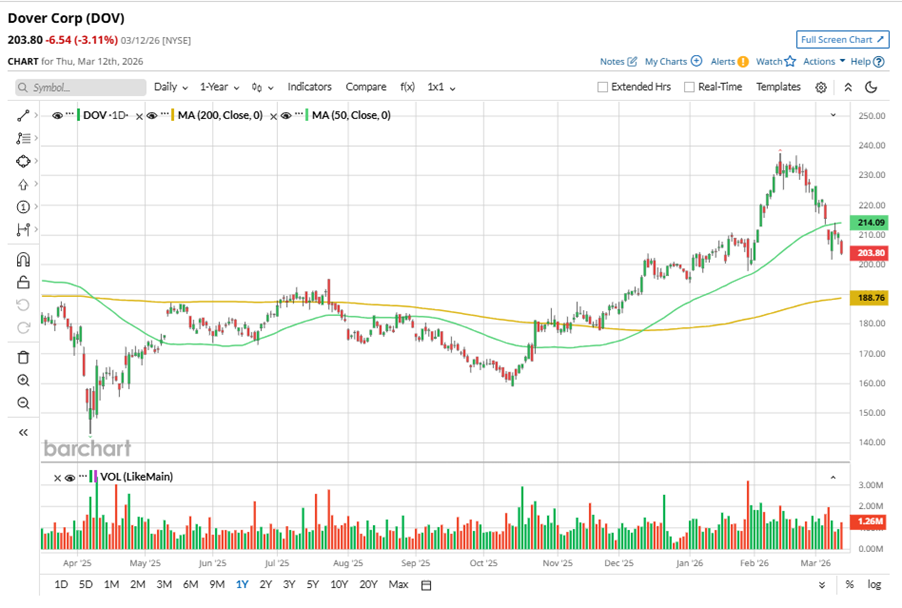Open the Indicators menu
This screenshot has height=608, width=902.
(309, 87)
